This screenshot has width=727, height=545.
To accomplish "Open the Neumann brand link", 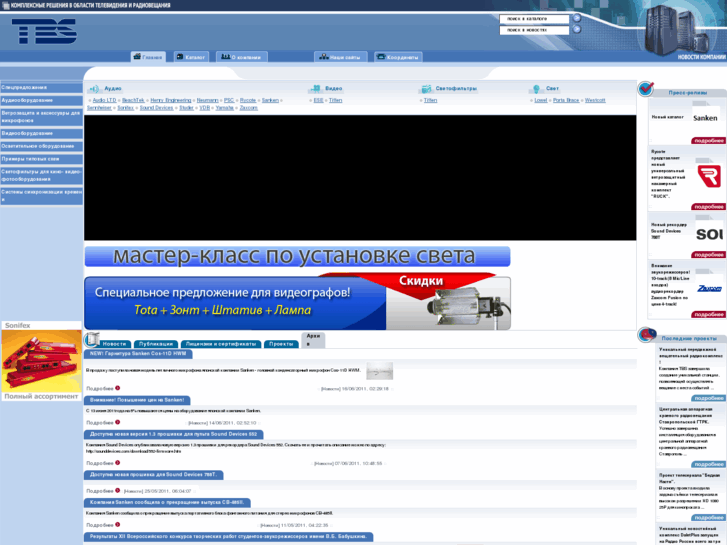I will click(x=207, y=100).
